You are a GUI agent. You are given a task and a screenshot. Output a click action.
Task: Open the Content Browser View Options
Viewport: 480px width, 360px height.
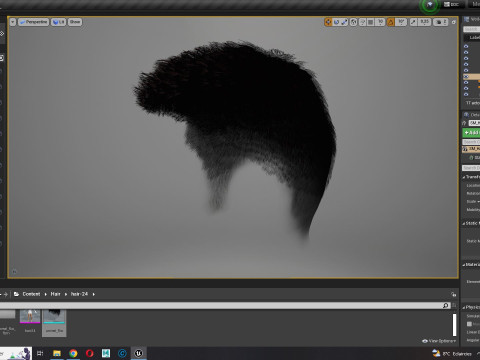tap(439, 341)
